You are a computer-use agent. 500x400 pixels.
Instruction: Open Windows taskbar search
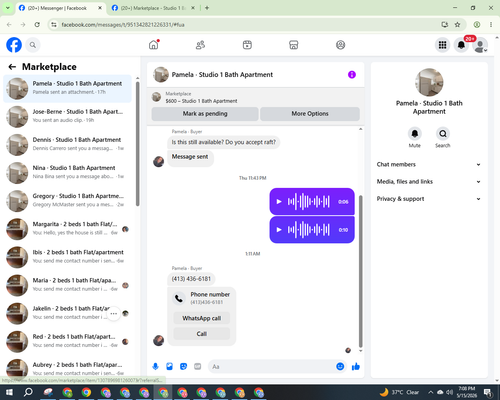coord(28,392)
